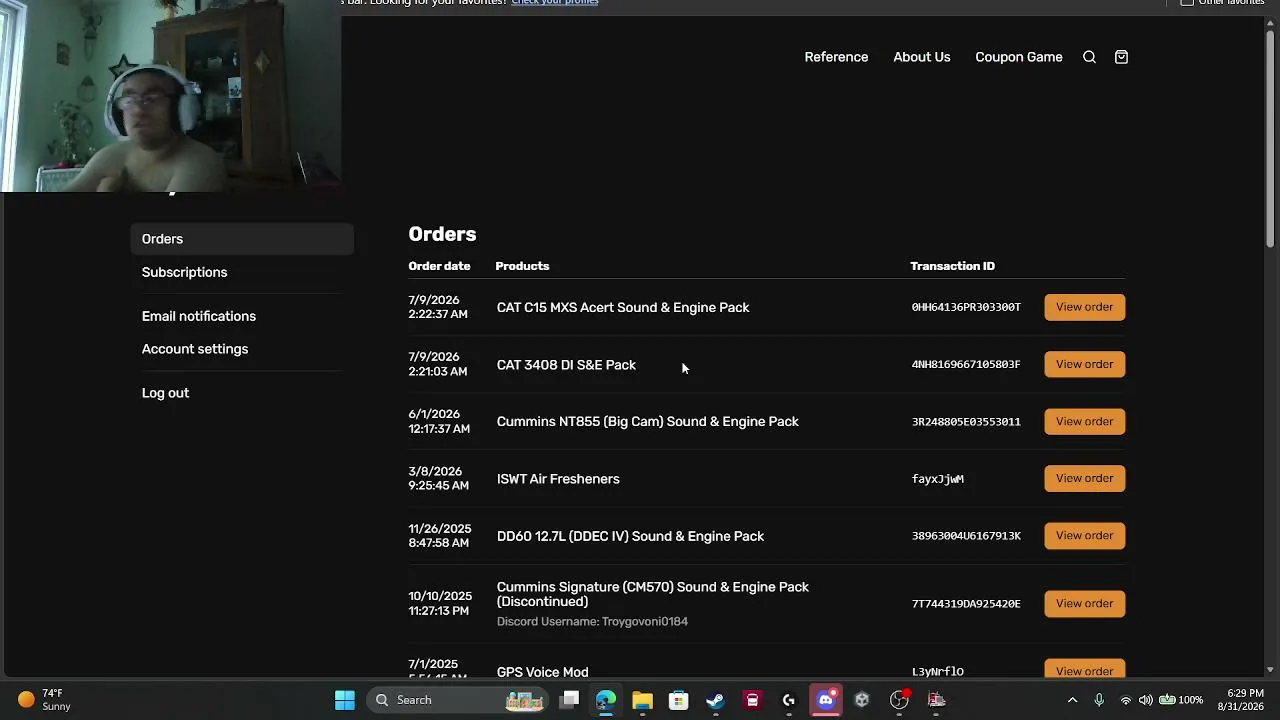View order for CAT 3408 DI S&E Pack
The height and width of the screenshot is (720, 1280).
1084,364
